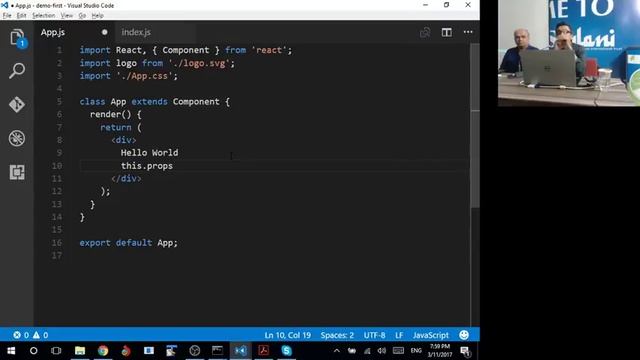640x360 pixels.
Task: Open File Explorer from the taskbar
Action: (x=80, y=351)
